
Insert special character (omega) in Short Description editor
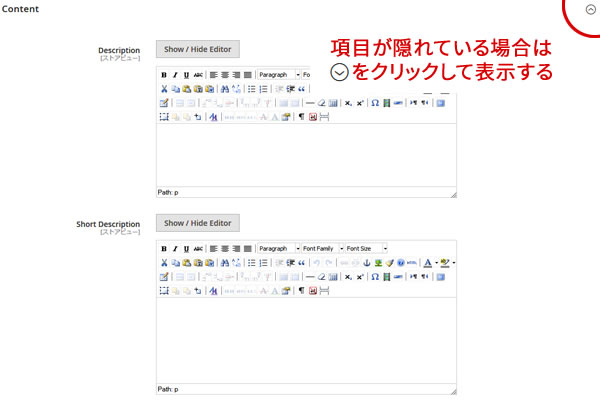click(374, 276)
